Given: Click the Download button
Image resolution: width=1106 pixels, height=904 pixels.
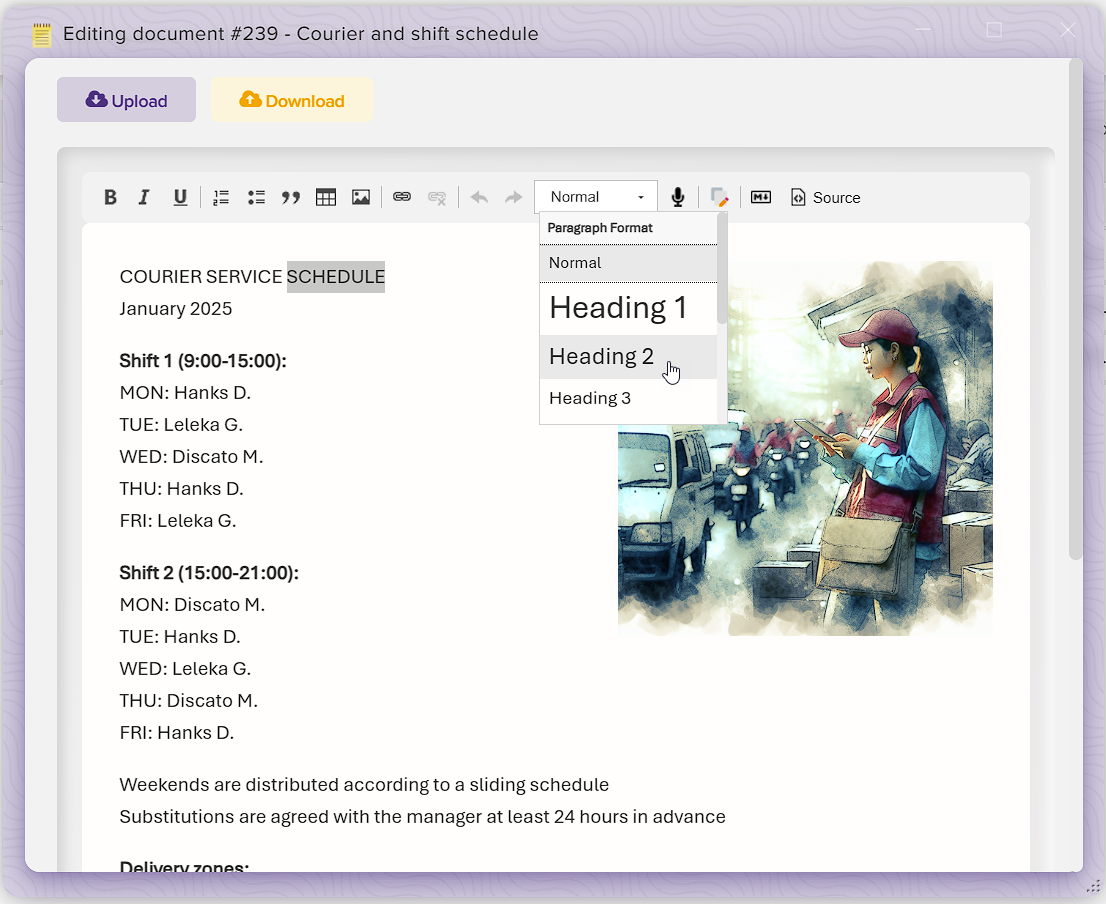Looking at the screenshot, I should pyautogui.click(x=292, y=99).
